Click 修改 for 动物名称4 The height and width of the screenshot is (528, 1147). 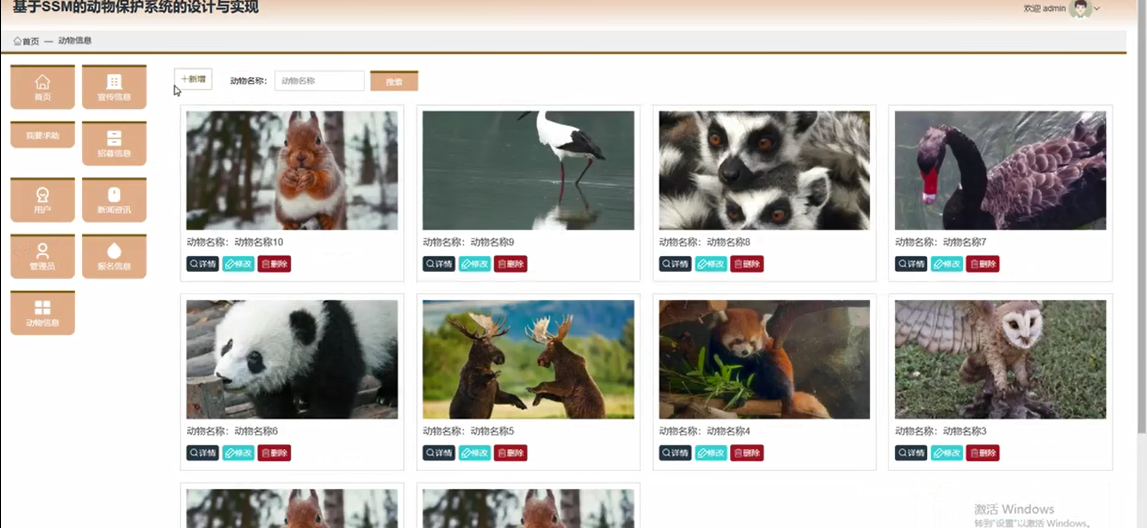(x=711, y=453)
